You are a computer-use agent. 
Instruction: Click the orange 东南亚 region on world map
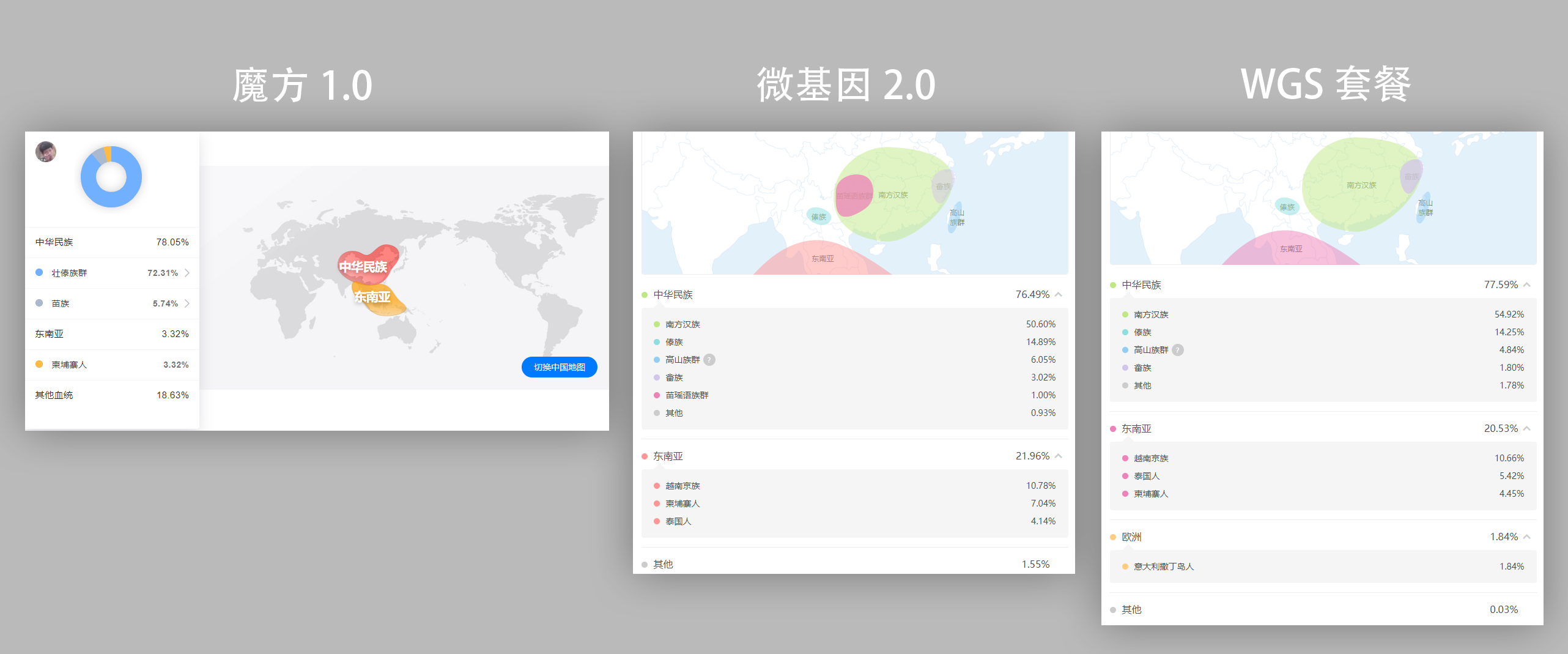click(380, 300)
